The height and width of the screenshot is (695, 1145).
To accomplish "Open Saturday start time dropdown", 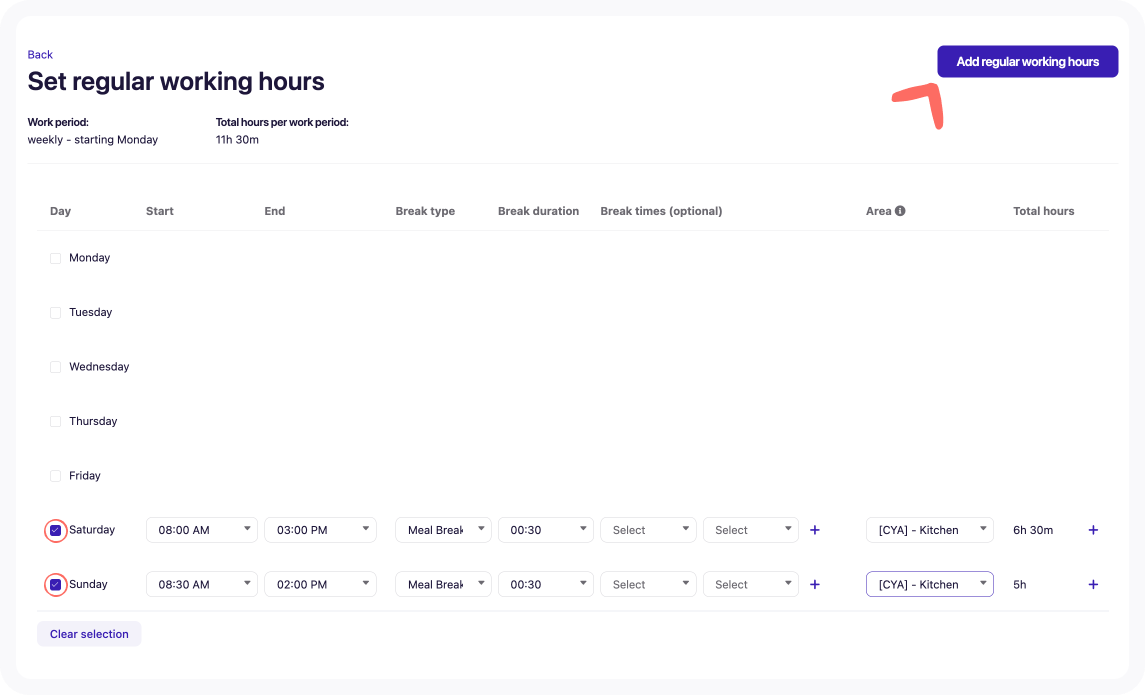I will point(201,530).
